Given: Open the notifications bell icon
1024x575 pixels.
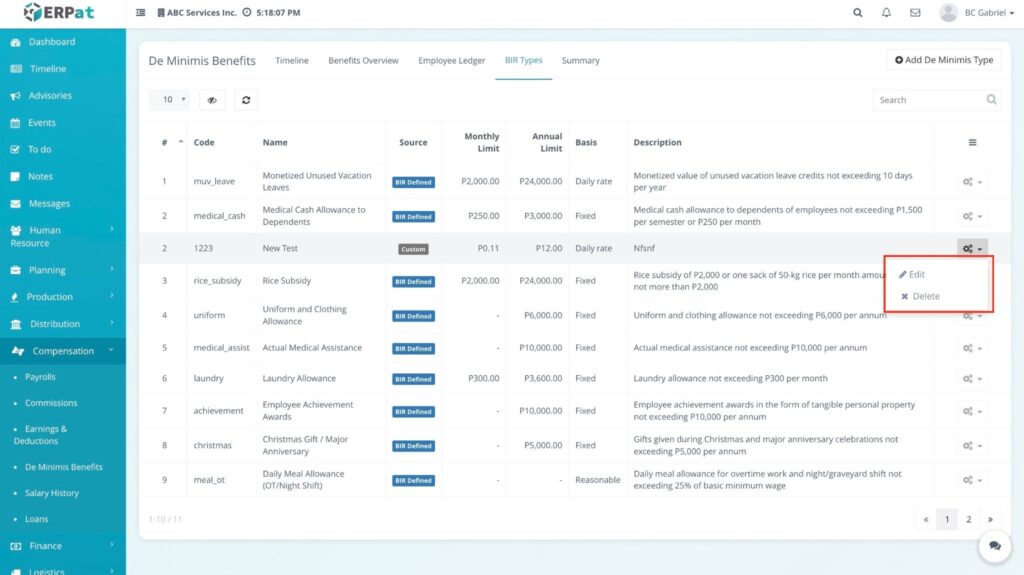Looking at the screenshot, I should pos(886,13).
